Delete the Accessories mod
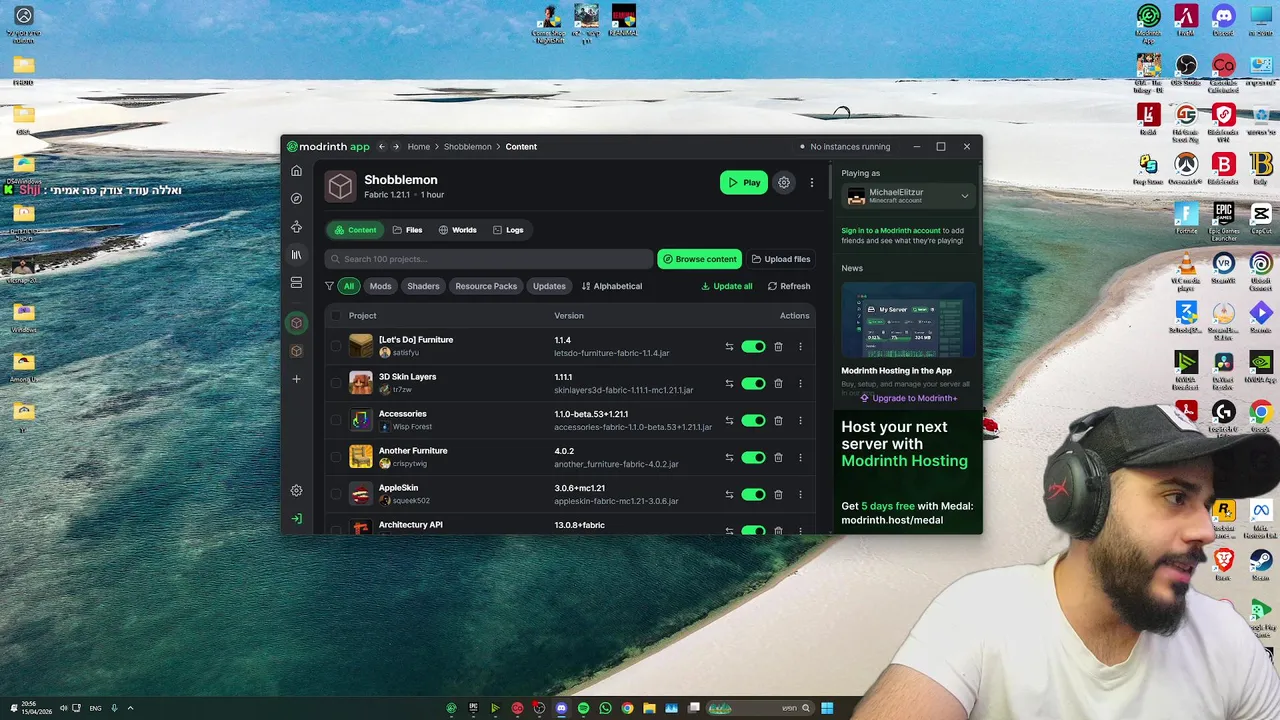 pos(778,421)
